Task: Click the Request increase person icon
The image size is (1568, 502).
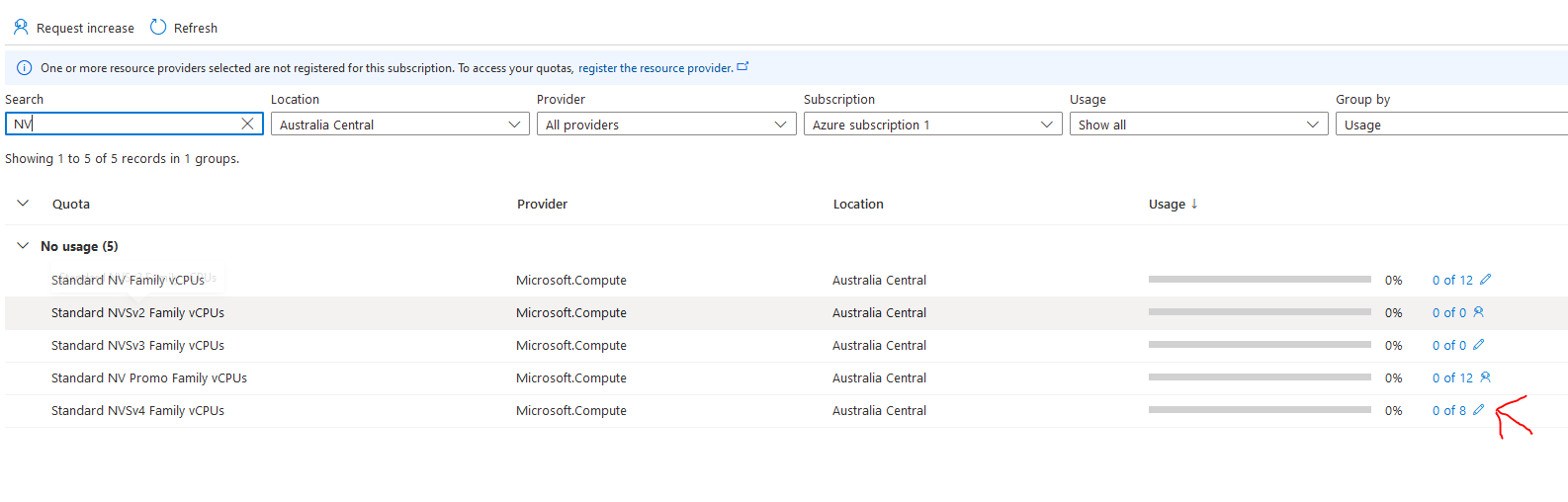Action: click(x=21, y=27)
